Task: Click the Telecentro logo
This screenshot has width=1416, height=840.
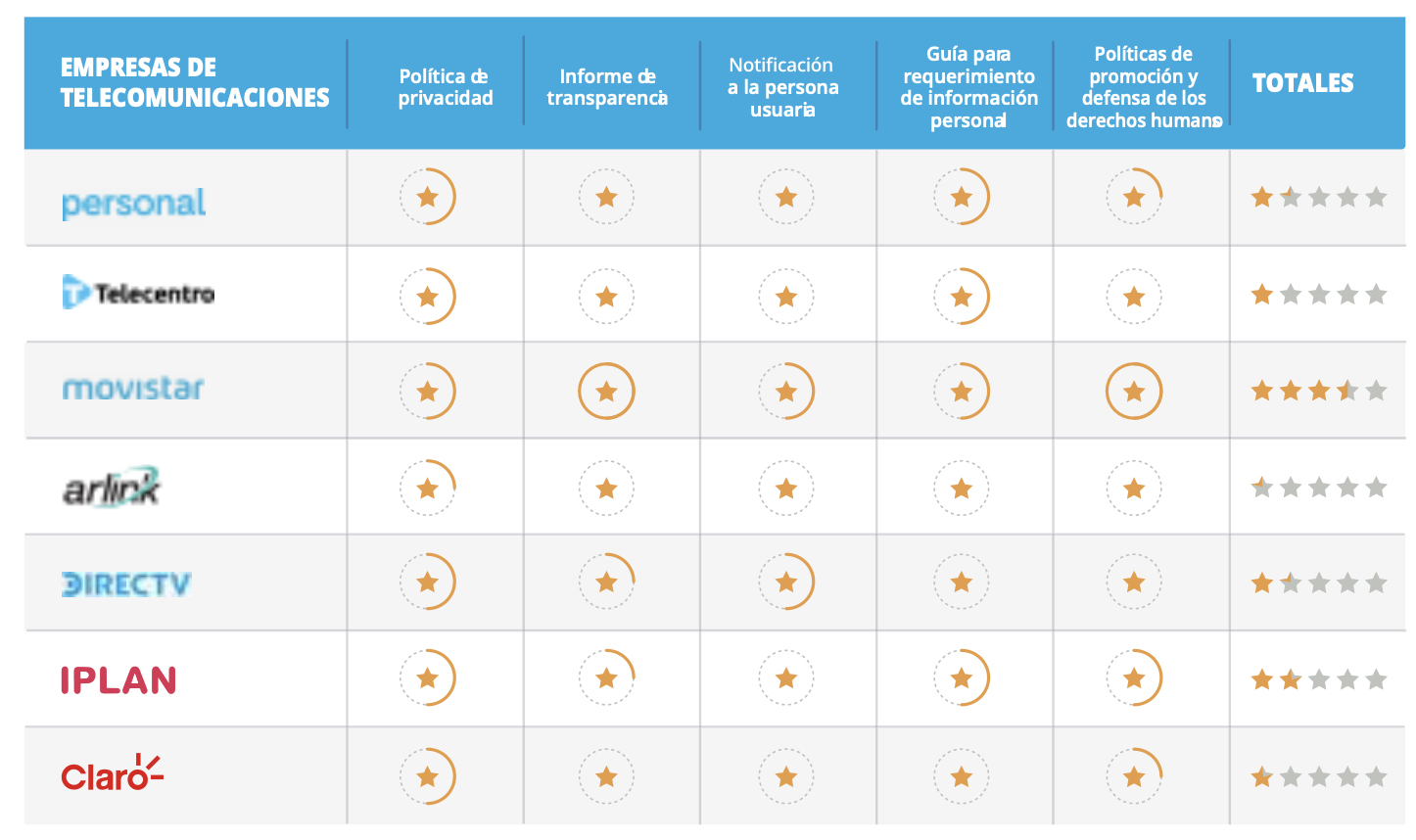Action: click(x=138, y=293)
